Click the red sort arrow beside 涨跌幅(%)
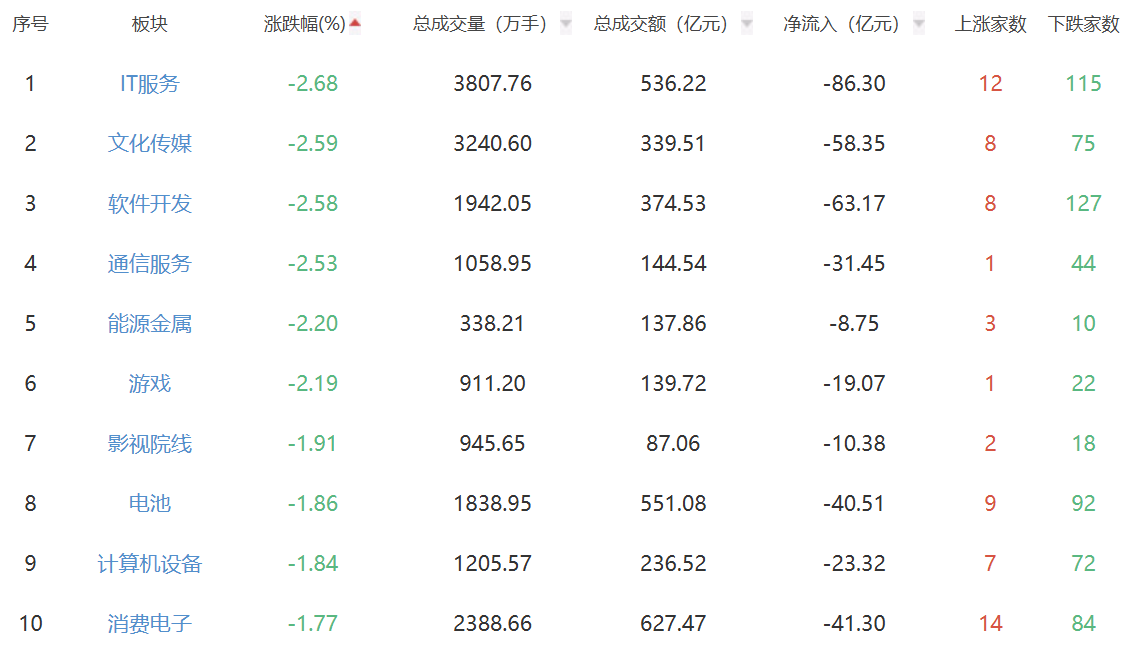Viewport: 1128px width, 659px height. pos(355,23)
